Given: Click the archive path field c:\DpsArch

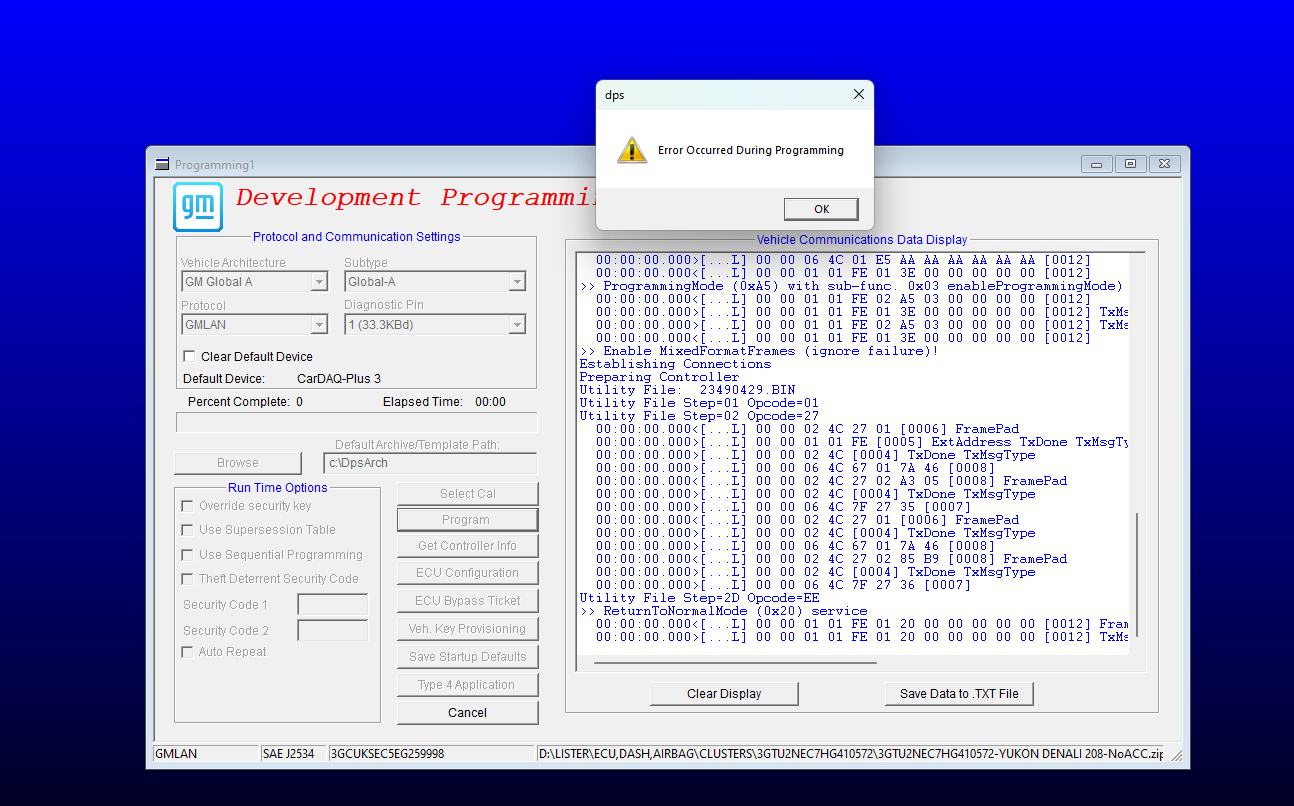Looking at the screenshot, I should point(430,463).
